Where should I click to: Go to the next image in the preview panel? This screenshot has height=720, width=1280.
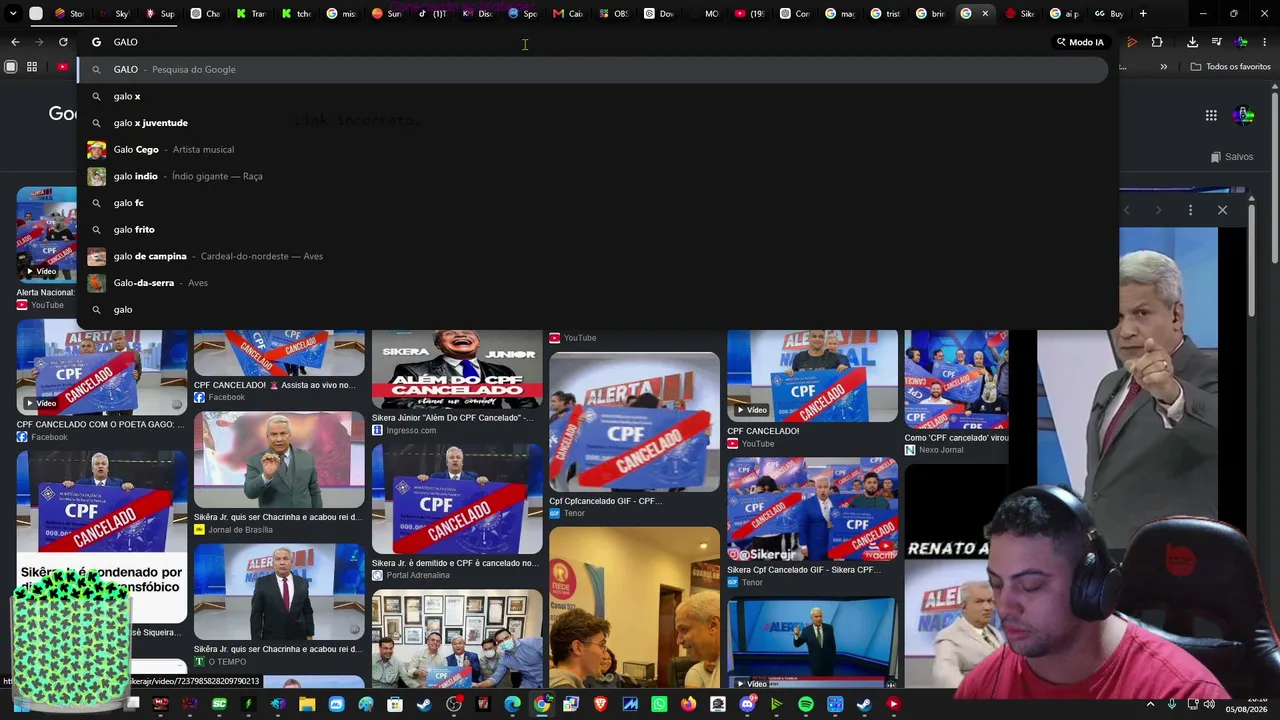(x=1158, y=210)
